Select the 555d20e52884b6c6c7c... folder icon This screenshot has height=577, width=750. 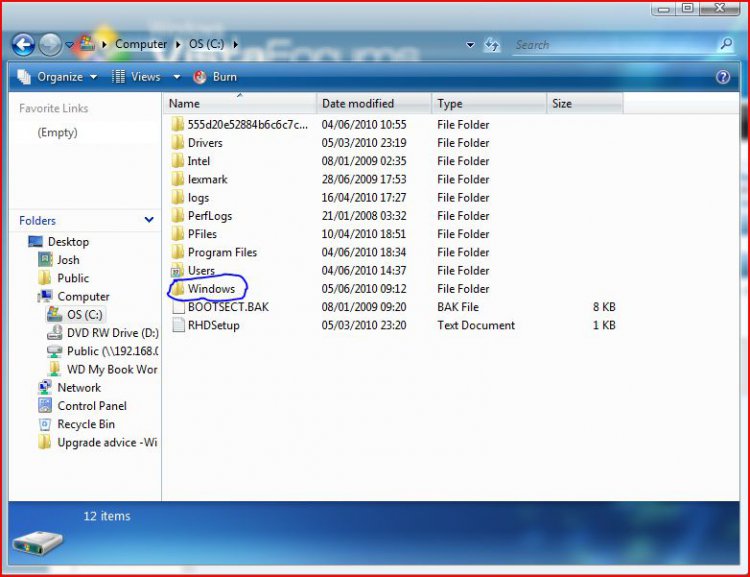coord(177,124)
